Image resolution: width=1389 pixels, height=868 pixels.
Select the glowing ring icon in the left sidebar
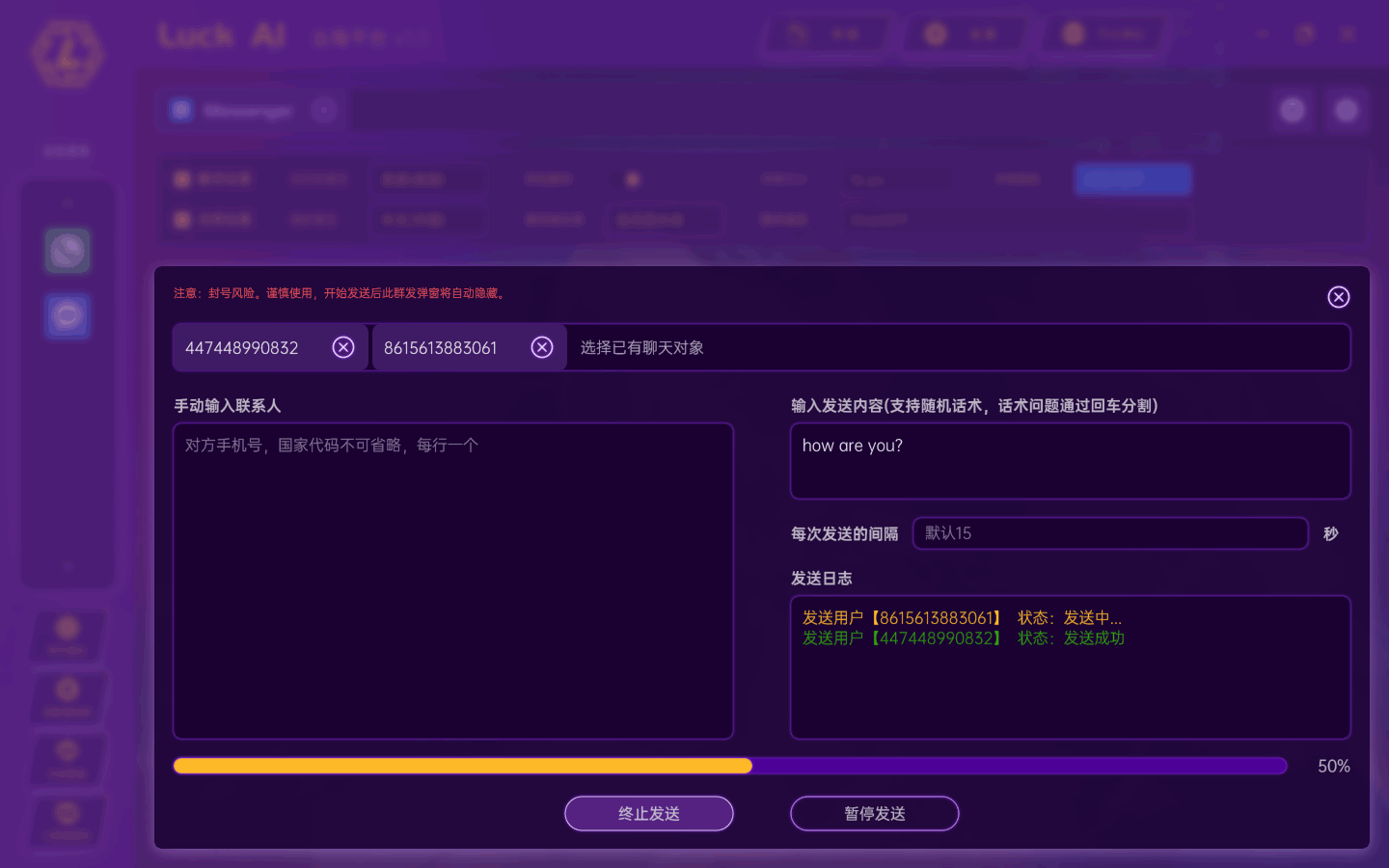click(x=67, y=315)
